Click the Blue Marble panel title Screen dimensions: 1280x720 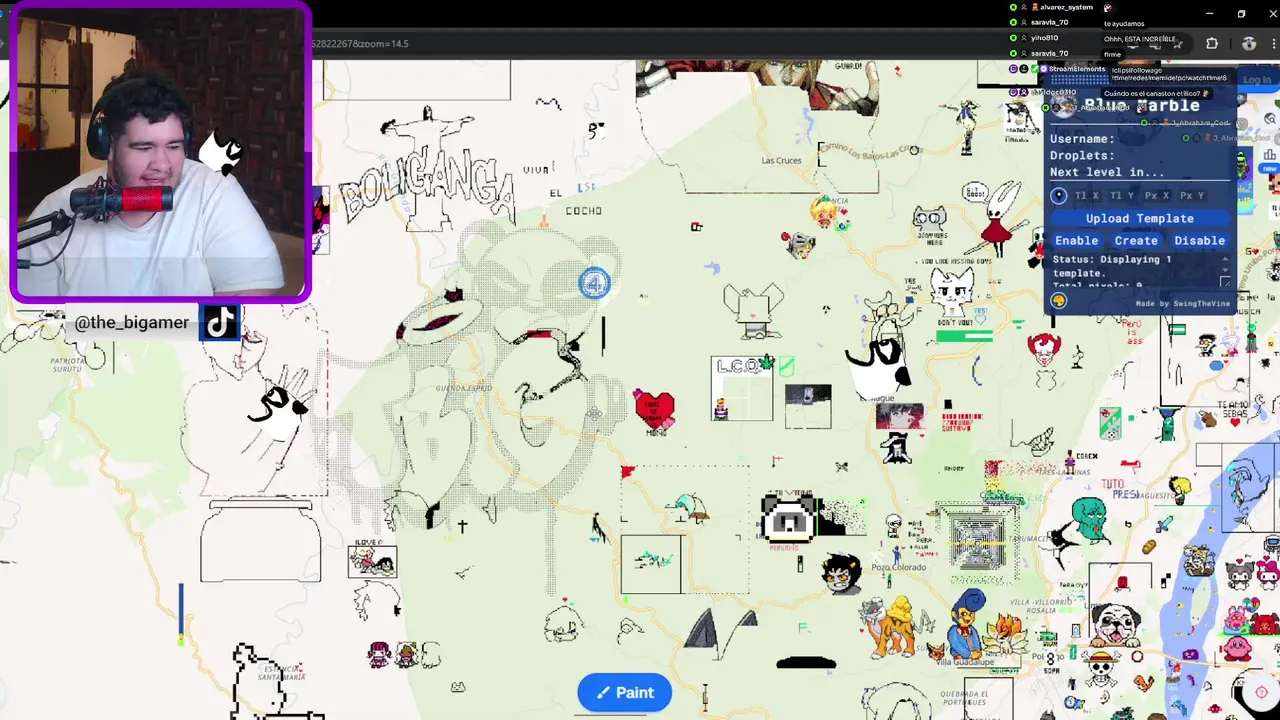(1141, 106)
